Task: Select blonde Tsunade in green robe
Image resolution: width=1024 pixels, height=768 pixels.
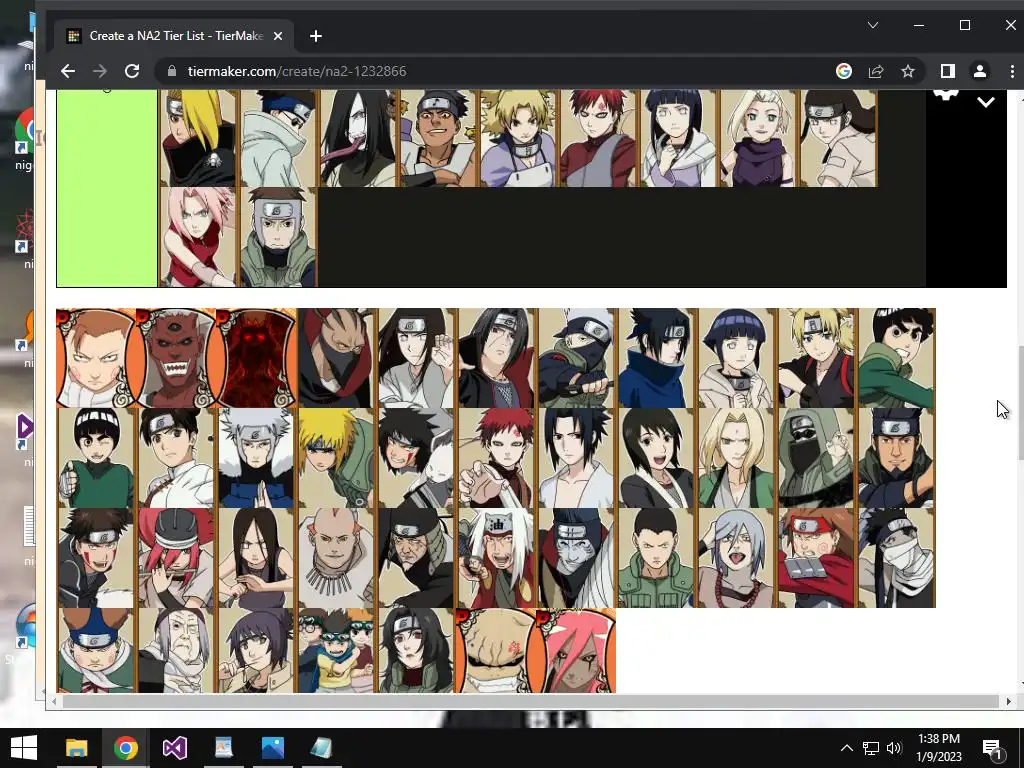Action: 736,458
